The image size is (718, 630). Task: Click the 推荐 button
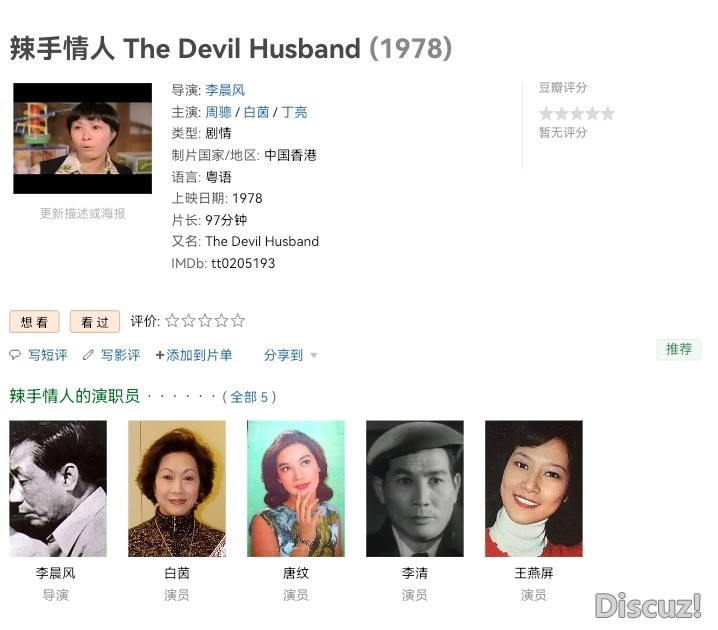click(679, 349)
